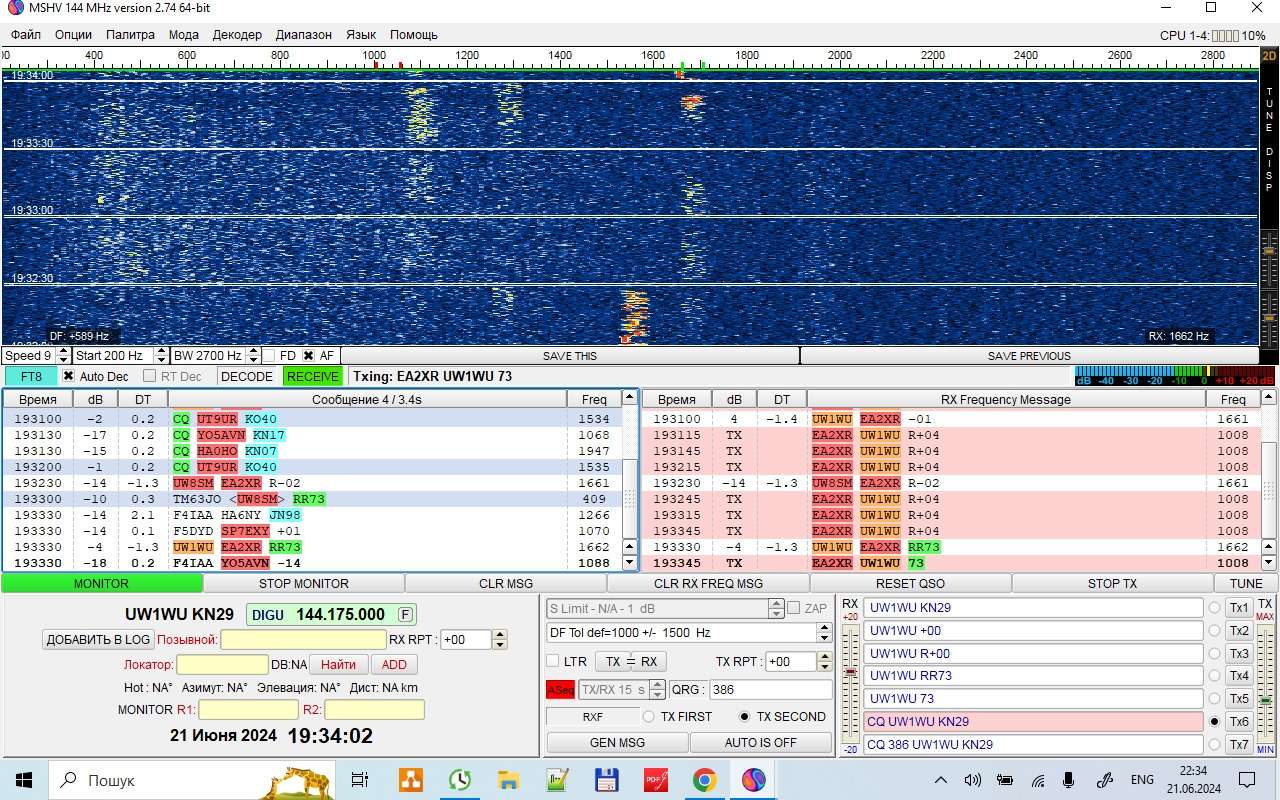Click the RESET QSO button

pyautogui.click(x=910, y=583)
